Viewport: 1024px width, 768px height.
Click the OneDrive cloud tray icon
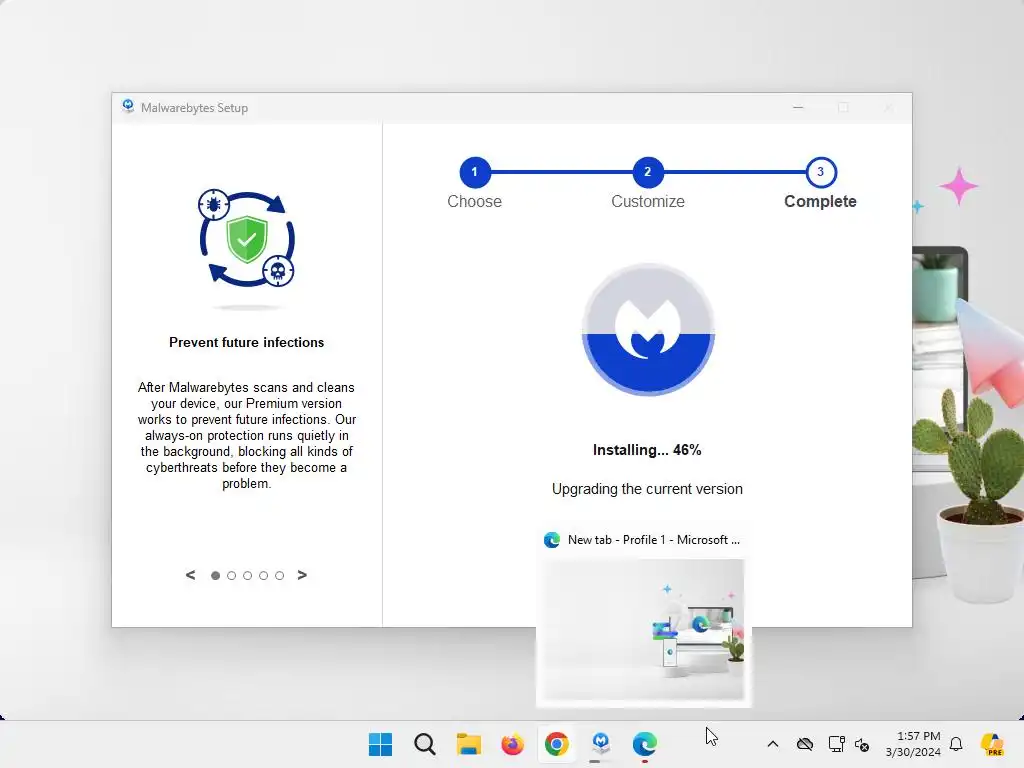click(805, 744)
